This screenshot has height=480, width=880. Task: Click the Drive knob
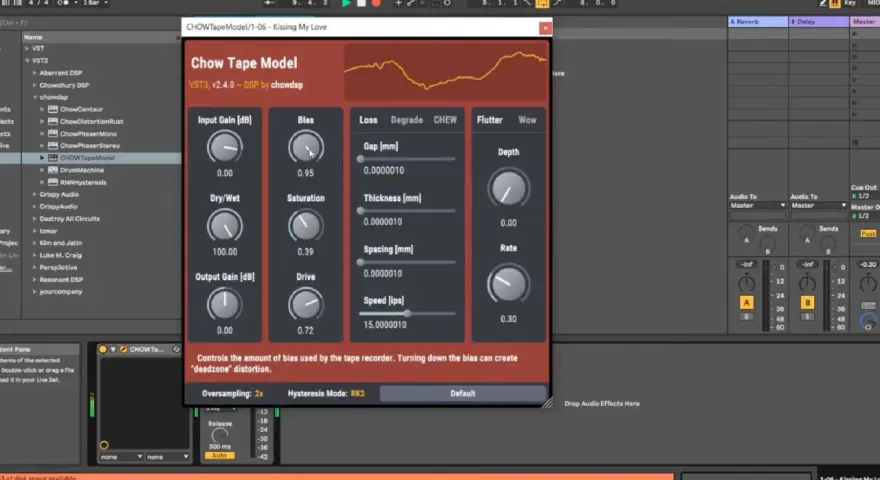(305, 305)
